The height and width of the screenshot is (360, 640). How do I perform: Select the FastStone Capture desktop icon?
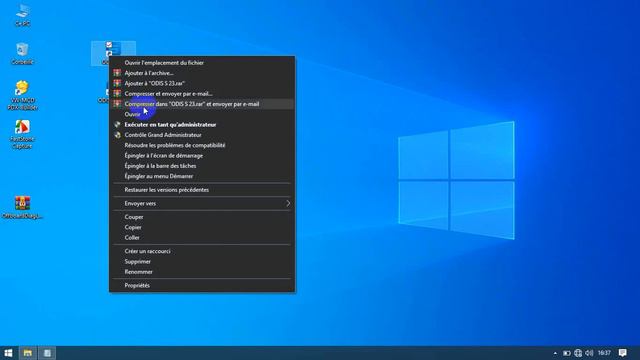[22, 134]
